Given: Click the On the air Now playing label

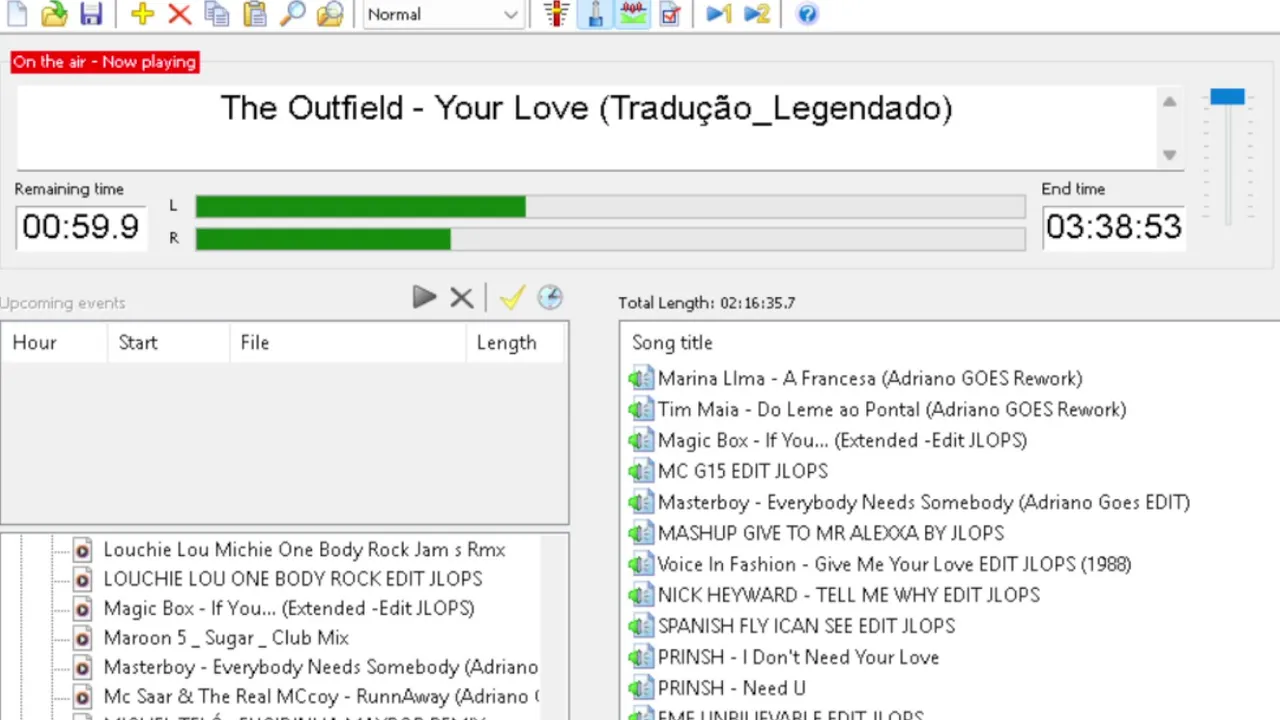Looking at the screenshot, I should pos(104,62).
